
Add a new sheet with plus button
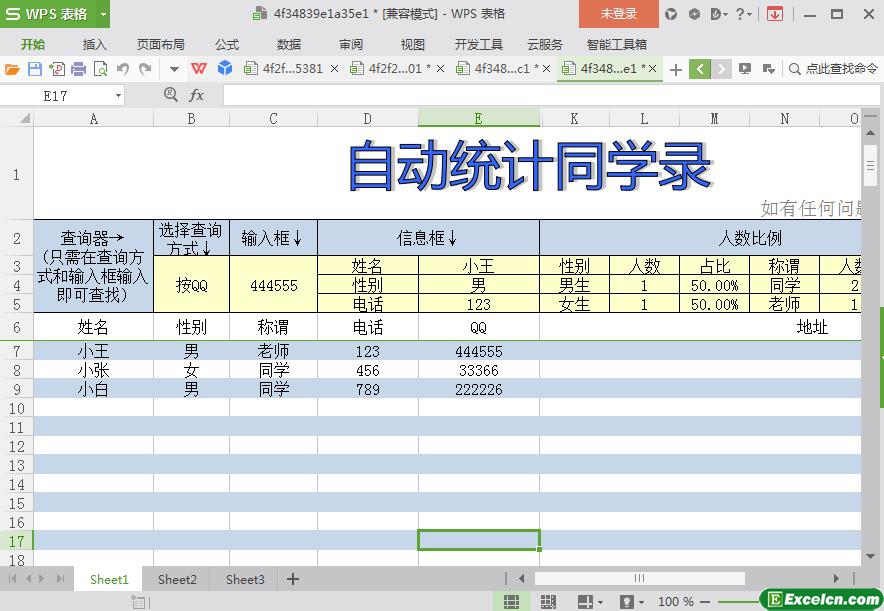[x=293, y=579]
